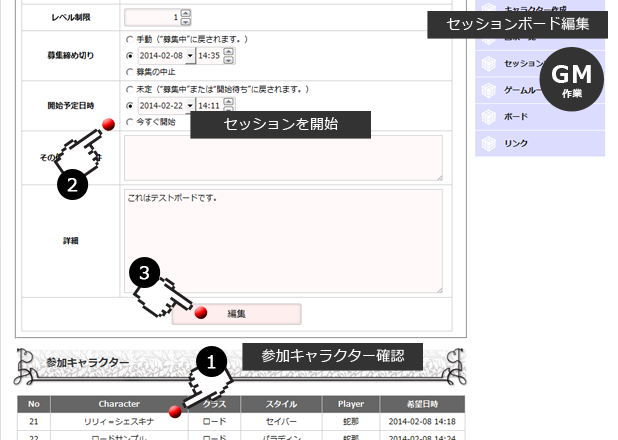This screenshot has height=440, width=618.
Task: Open the ボード sidebar menu item
Action: [x=540, y=117]
